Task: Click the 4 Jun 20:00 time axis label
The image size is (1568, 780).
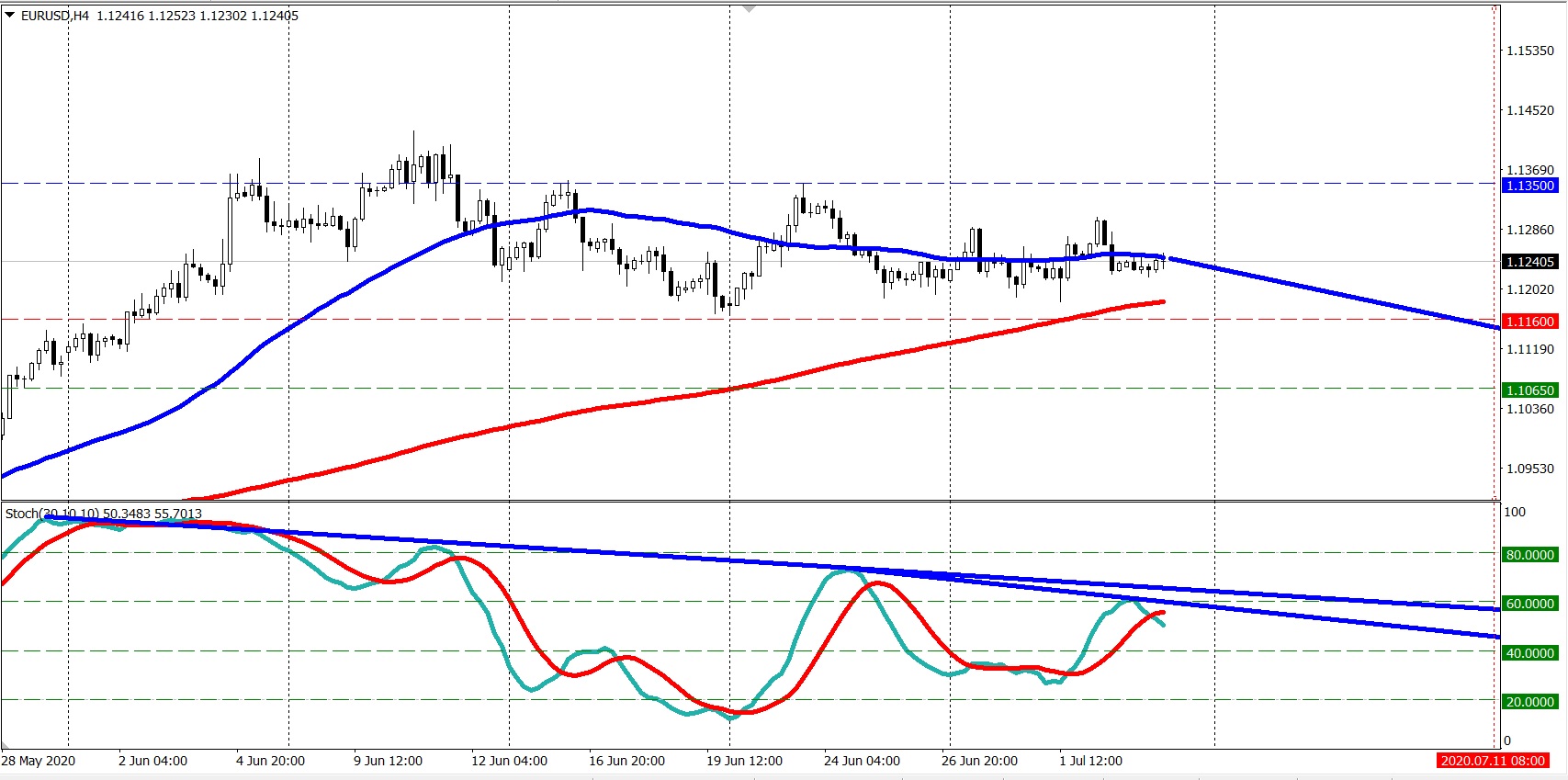Action: pyautogui.click(x=270, y=761)
